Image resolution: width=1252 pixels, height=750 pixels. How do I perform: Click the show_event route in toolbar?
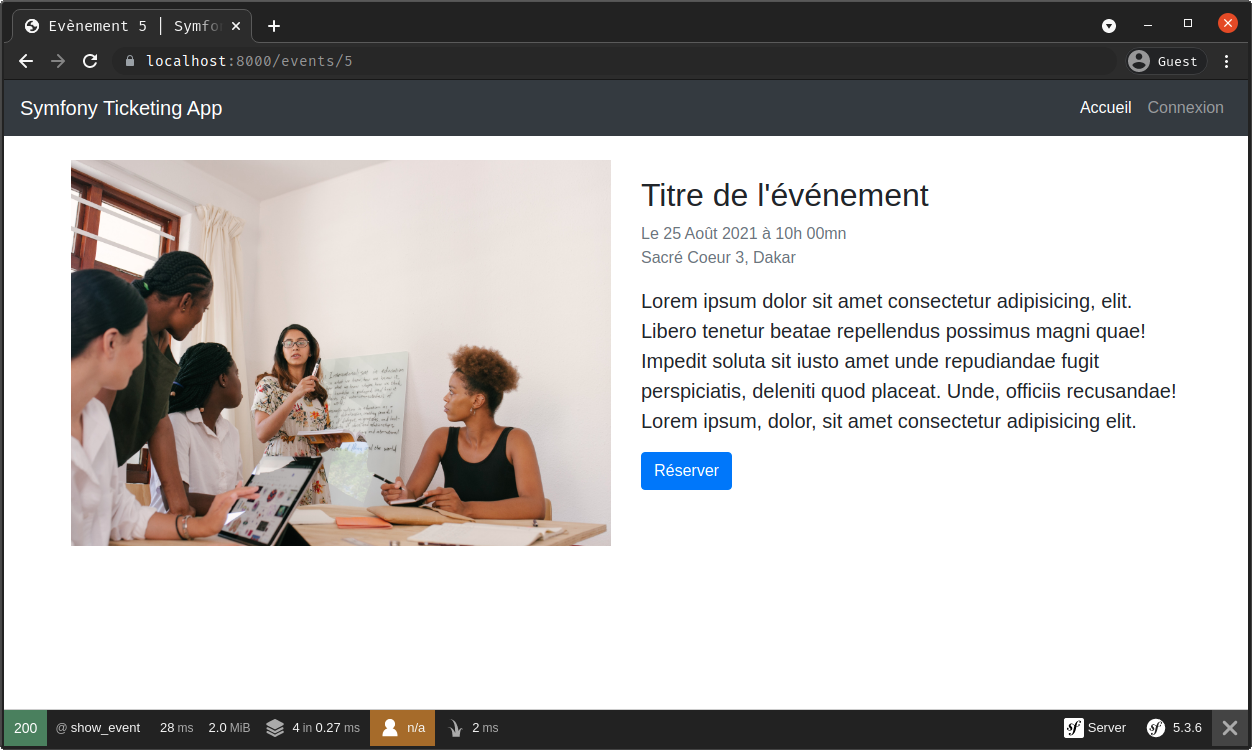(98, 728)
